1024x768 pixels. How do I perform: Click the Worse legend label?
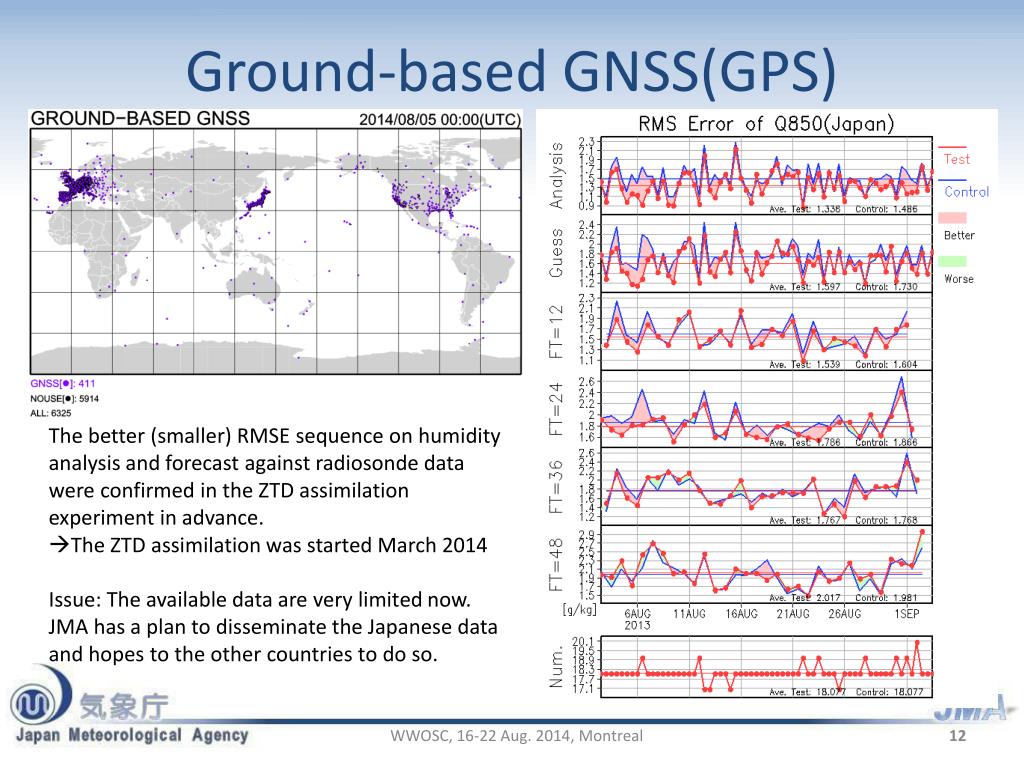959,279
